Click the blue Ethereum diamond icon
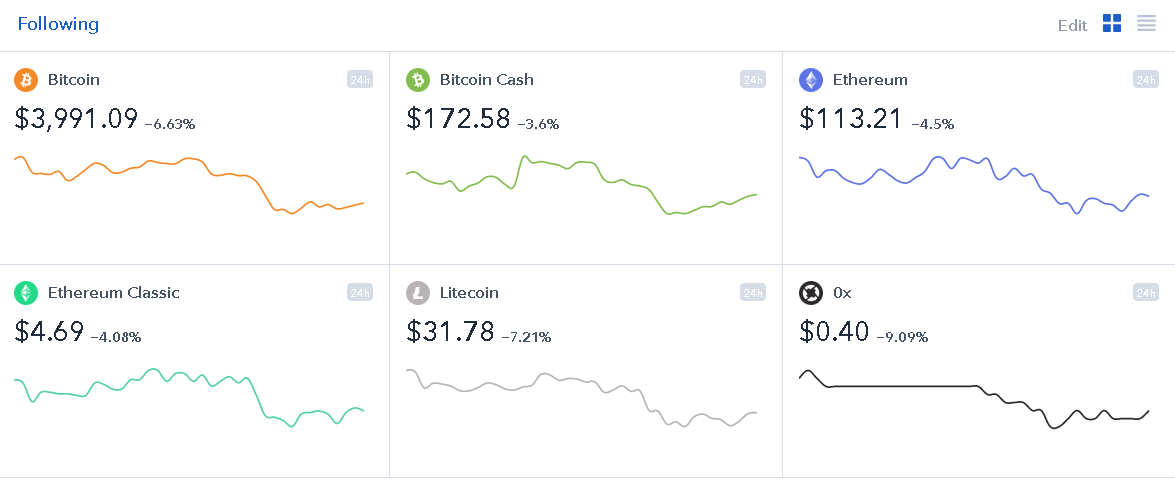This screenshot has width=1175, height=491. tap(811, 79)
